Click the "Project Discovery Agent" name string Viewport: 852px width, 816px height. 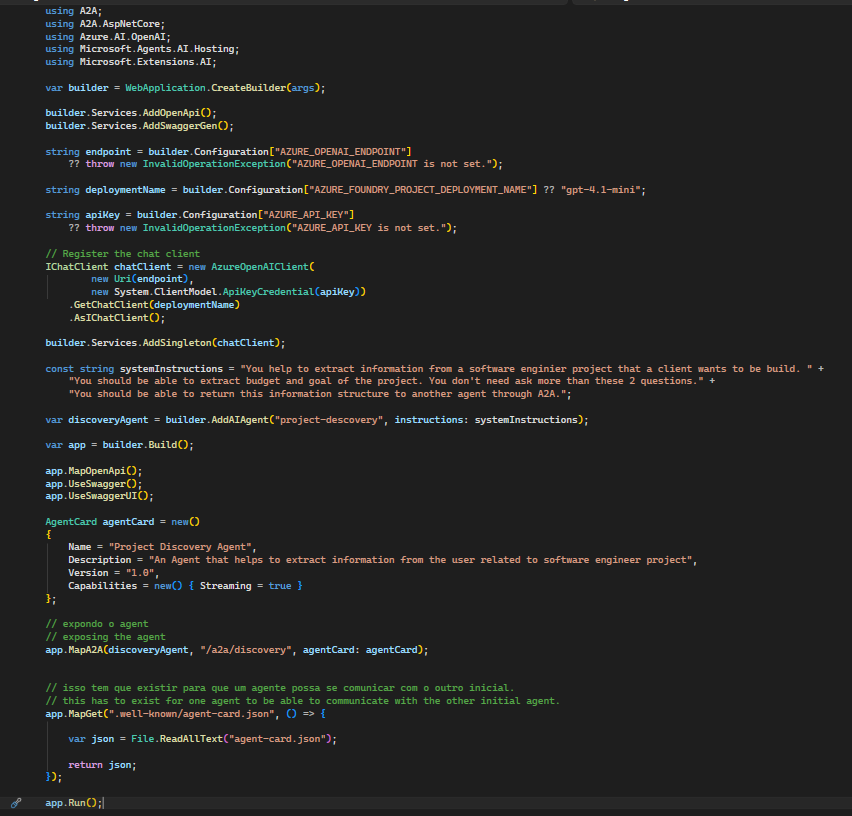pyautogui.click(x=182, y=547)
